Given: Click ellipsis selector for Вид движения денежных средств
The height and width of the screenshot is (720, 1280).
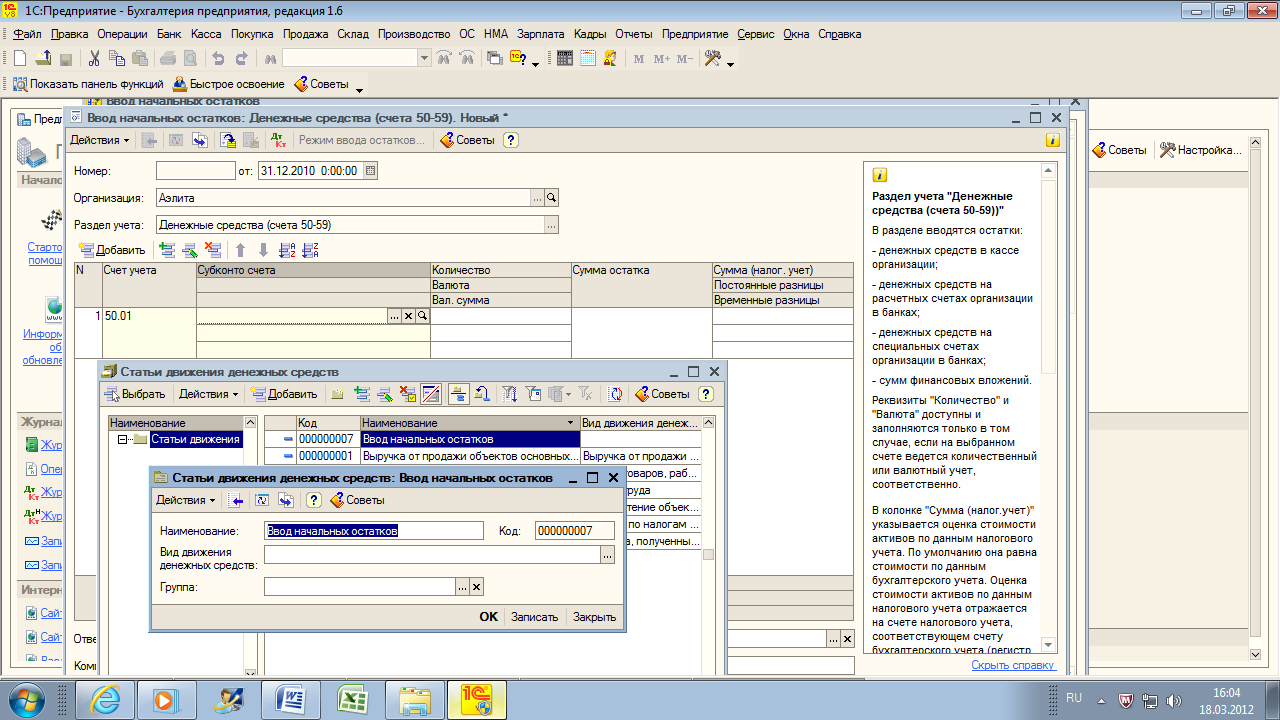Looking at the screenshot, I should [608, 555].
